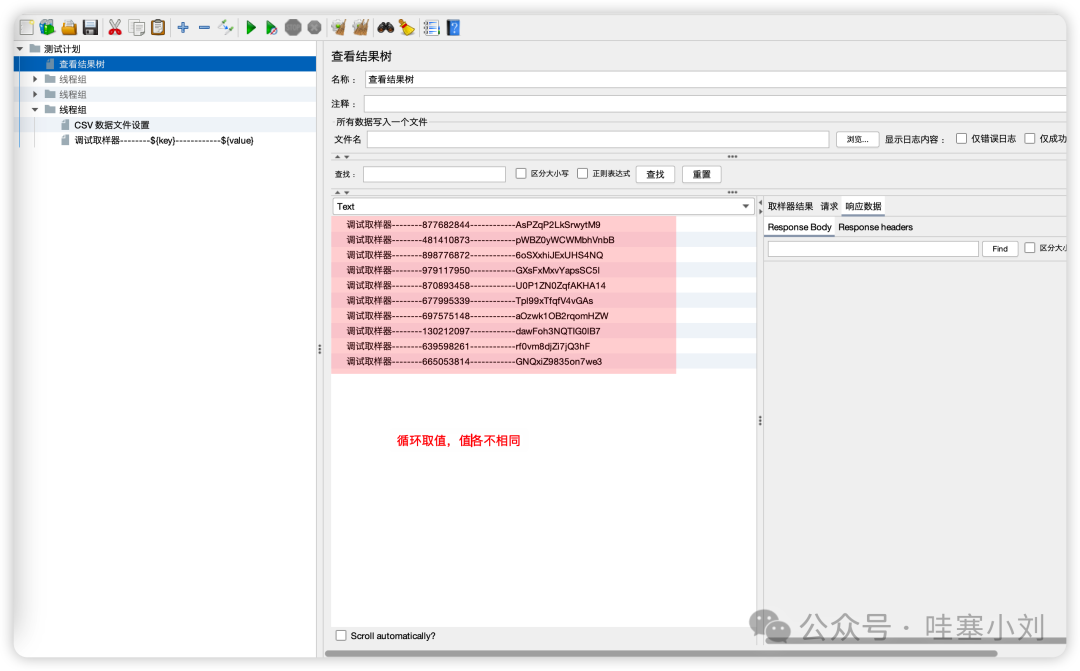Expand all nodes with blue plus icon
Viewport: 1080px width, 671px height.
tap(183, 28)
